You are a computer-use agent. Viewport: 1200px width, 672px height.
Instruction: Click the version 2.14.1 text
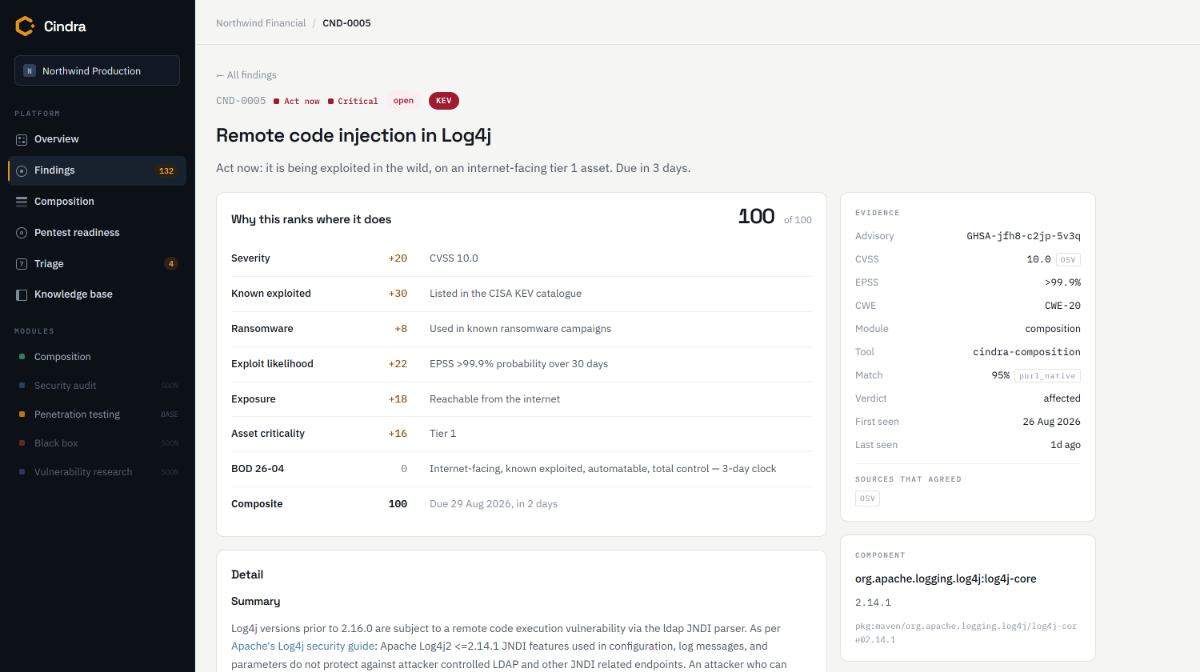[x=873, y=602]
